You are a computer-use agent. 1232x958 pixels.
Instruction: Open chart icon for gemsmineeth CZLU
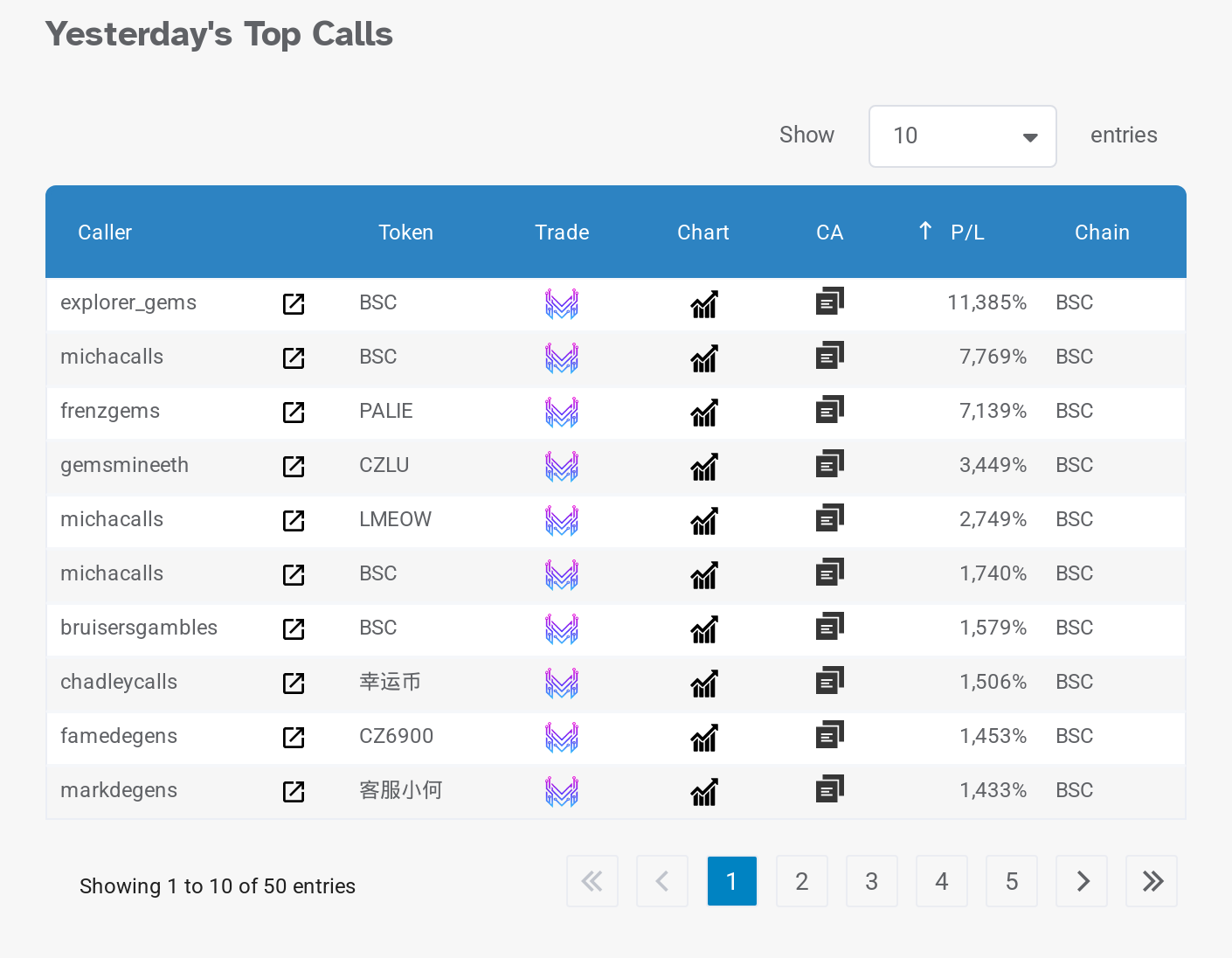(x=703, y=467)
